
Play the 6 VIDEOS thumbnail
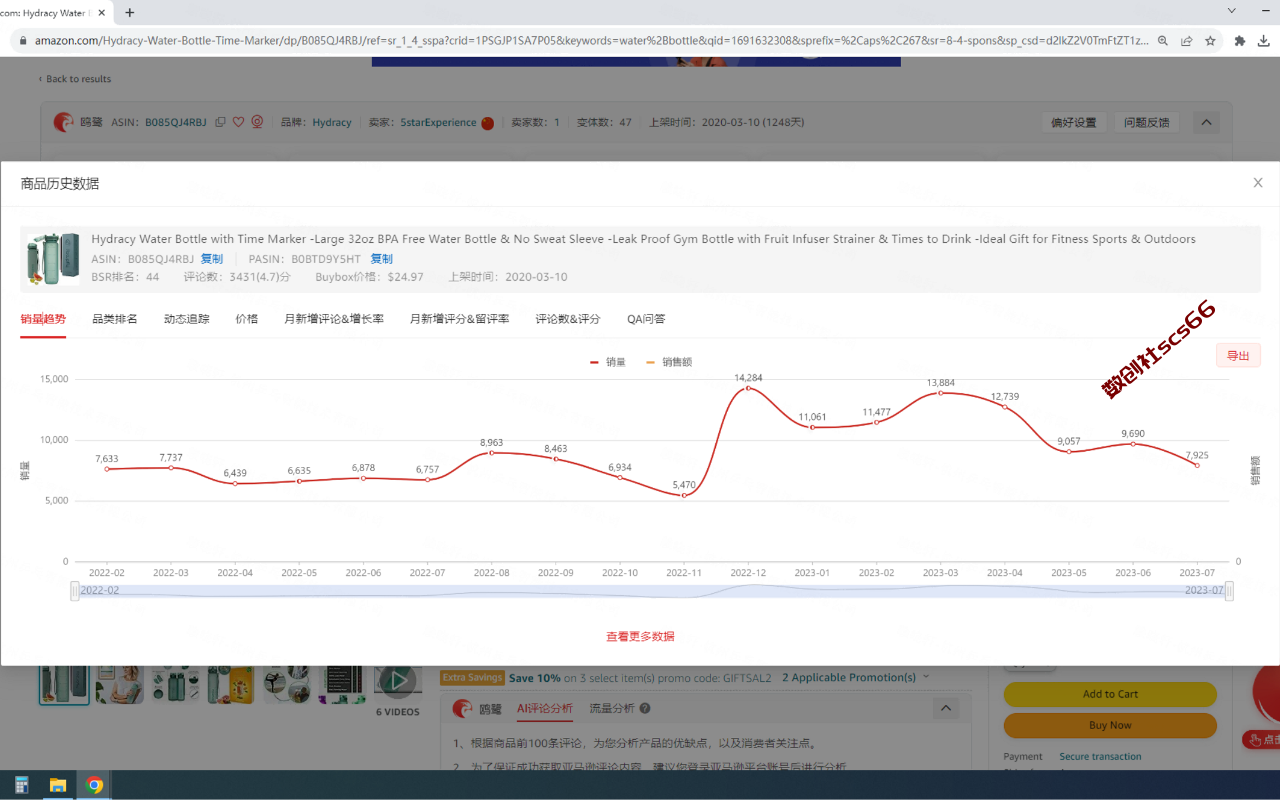[398, 681]
